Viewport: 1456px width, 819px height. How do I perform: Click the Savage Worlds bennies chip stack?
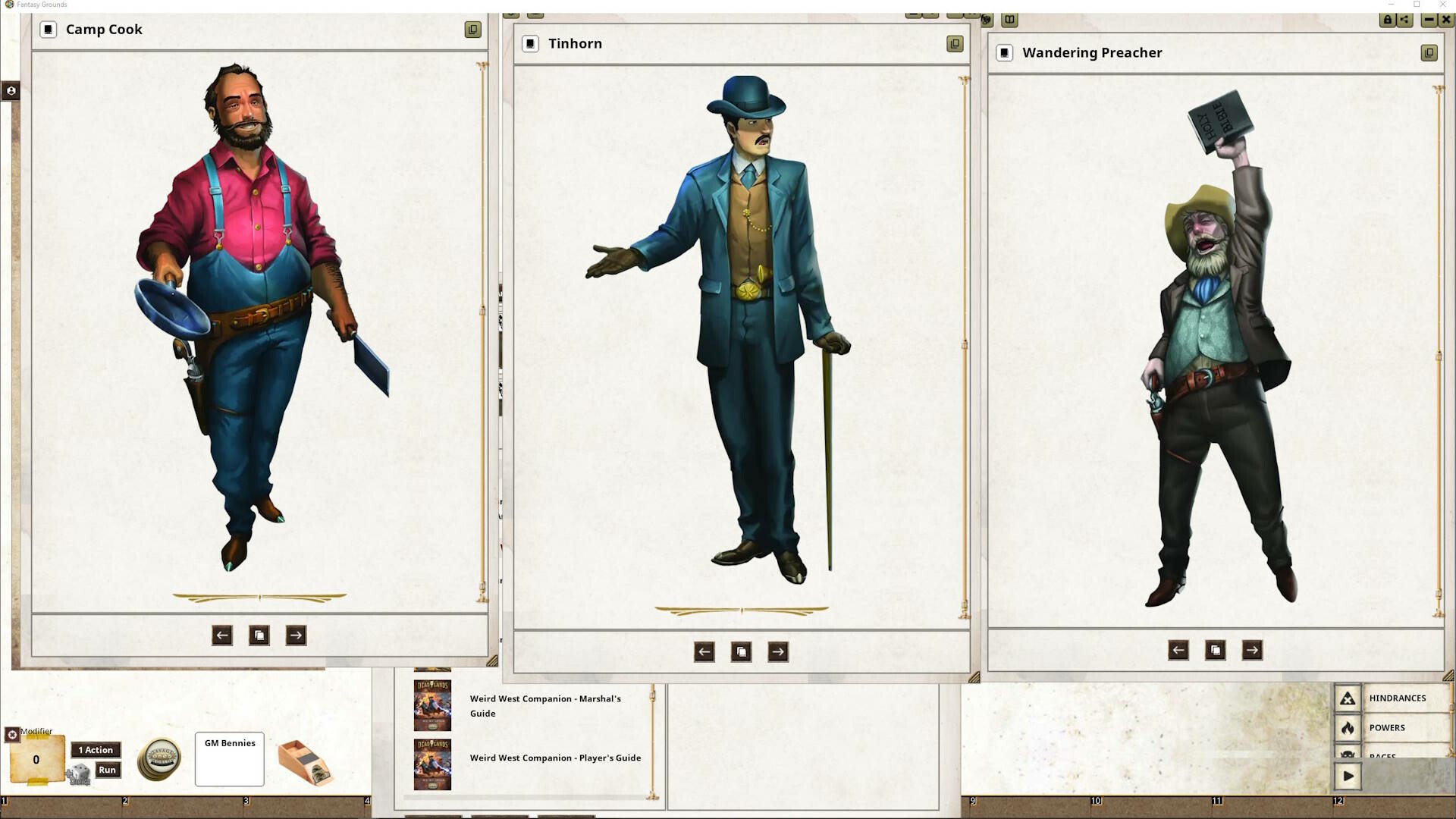tap(159, 759)
